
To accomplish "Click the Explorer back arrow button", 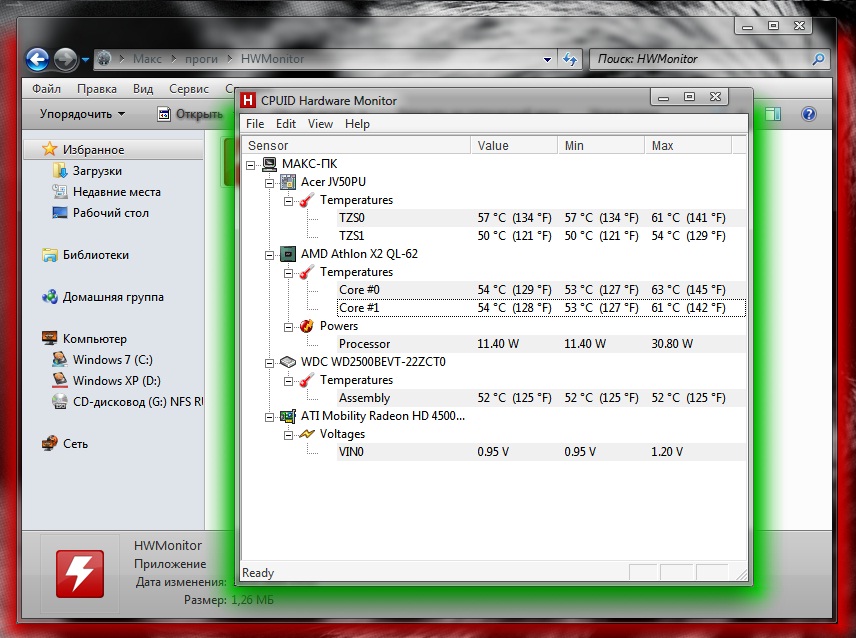I will coord(37,59).
